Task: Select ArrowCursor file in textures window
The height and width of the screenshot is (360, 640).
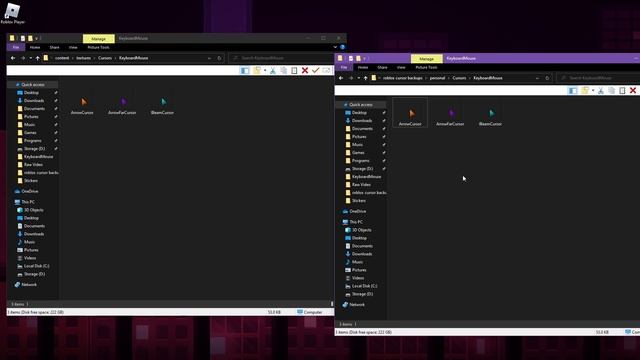Action: pos(82,105)
